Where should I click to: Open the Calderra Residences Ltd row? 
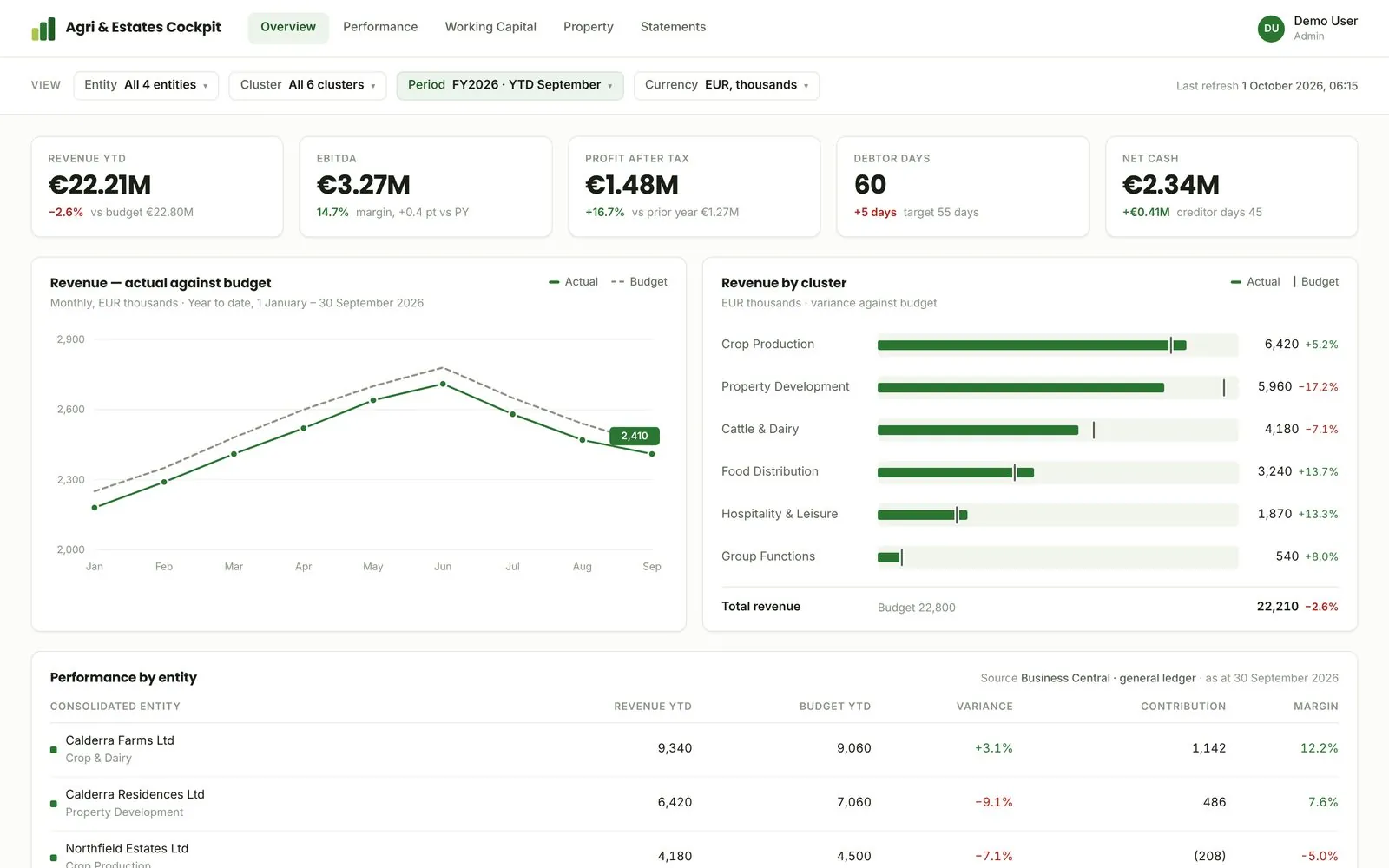point(694,803)
